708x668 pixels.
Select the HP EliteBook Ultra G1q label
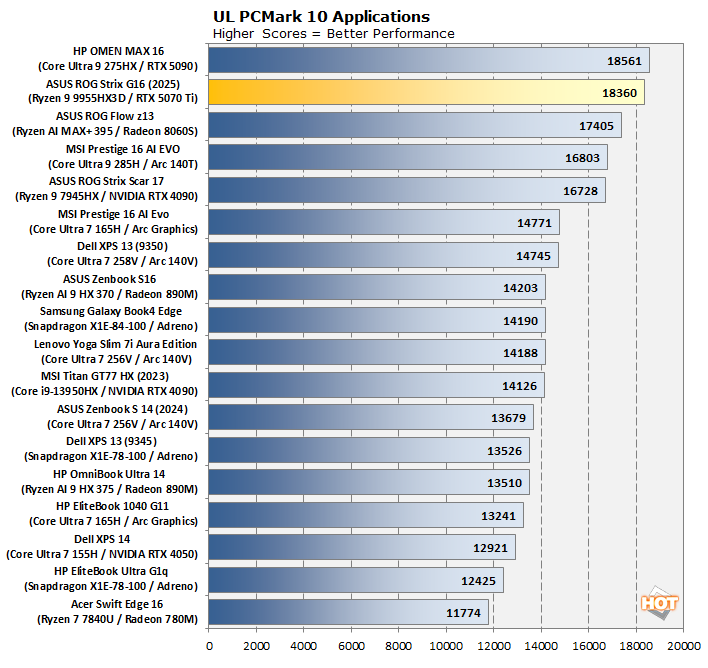click(x=111, y=571)
